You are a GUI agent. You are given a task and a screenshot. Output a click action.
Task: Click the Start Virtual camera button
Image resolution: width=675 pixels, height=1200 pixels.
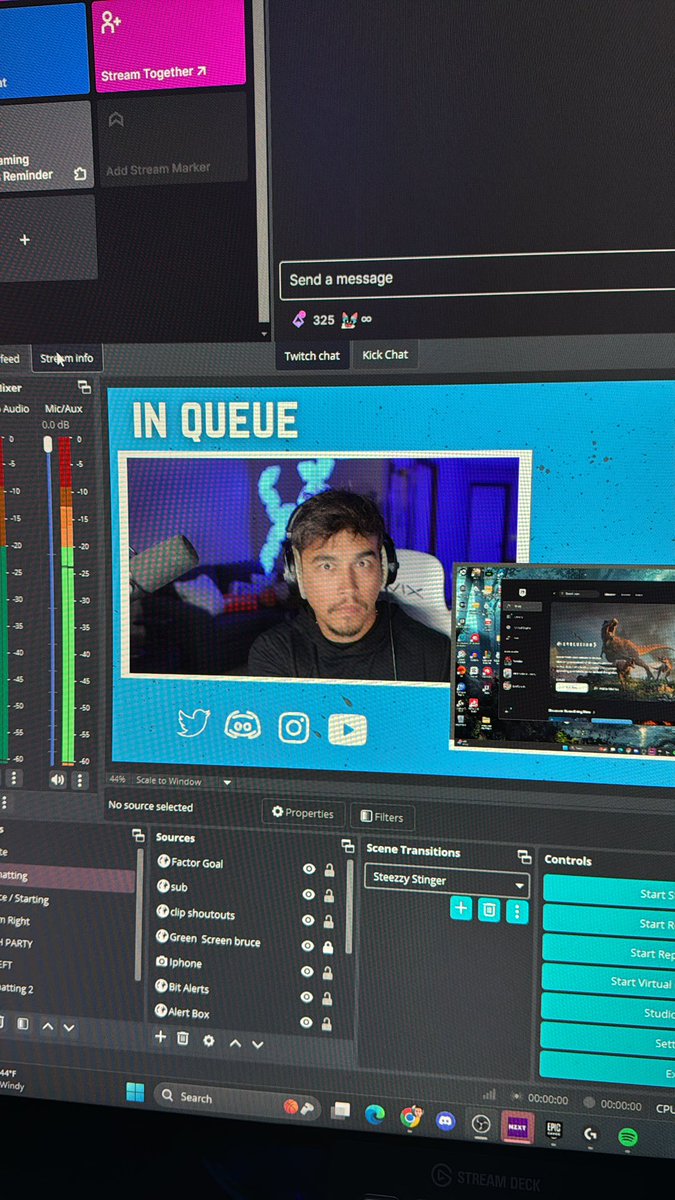coord(609,982)
